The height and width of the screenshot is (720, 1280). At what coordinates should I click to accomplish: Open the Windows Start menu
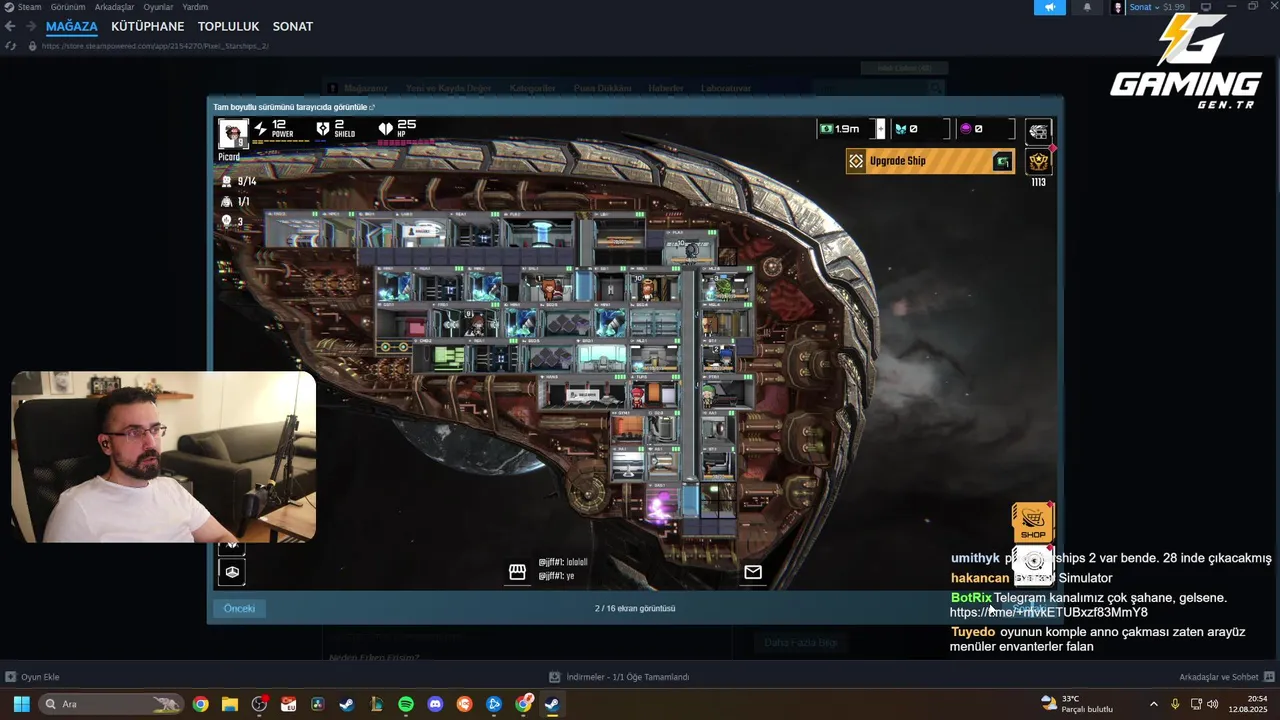(21, 704)
